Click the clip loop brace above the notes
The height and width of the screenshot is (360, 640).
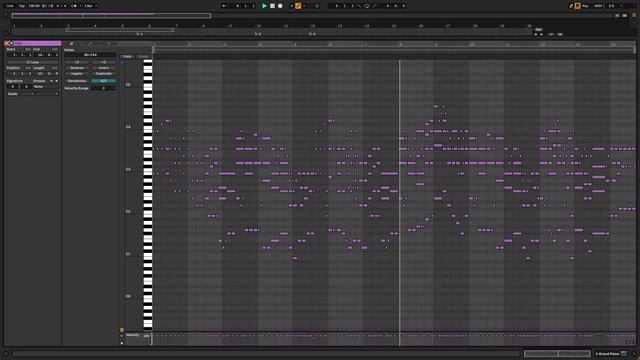pyautogui.click(x=394, y=49)
